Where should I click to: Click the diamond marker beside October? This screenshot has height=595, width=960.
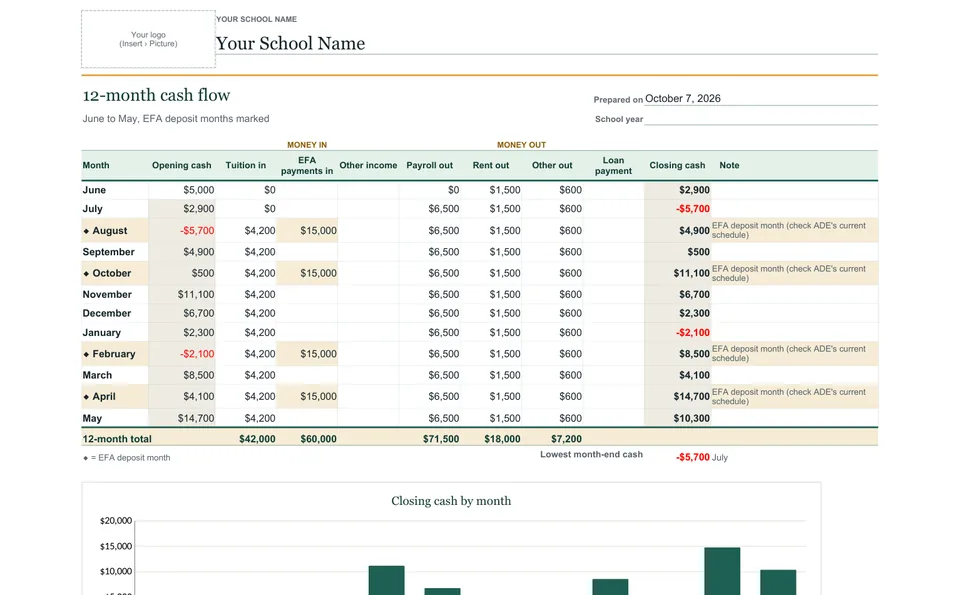(86, 274)
